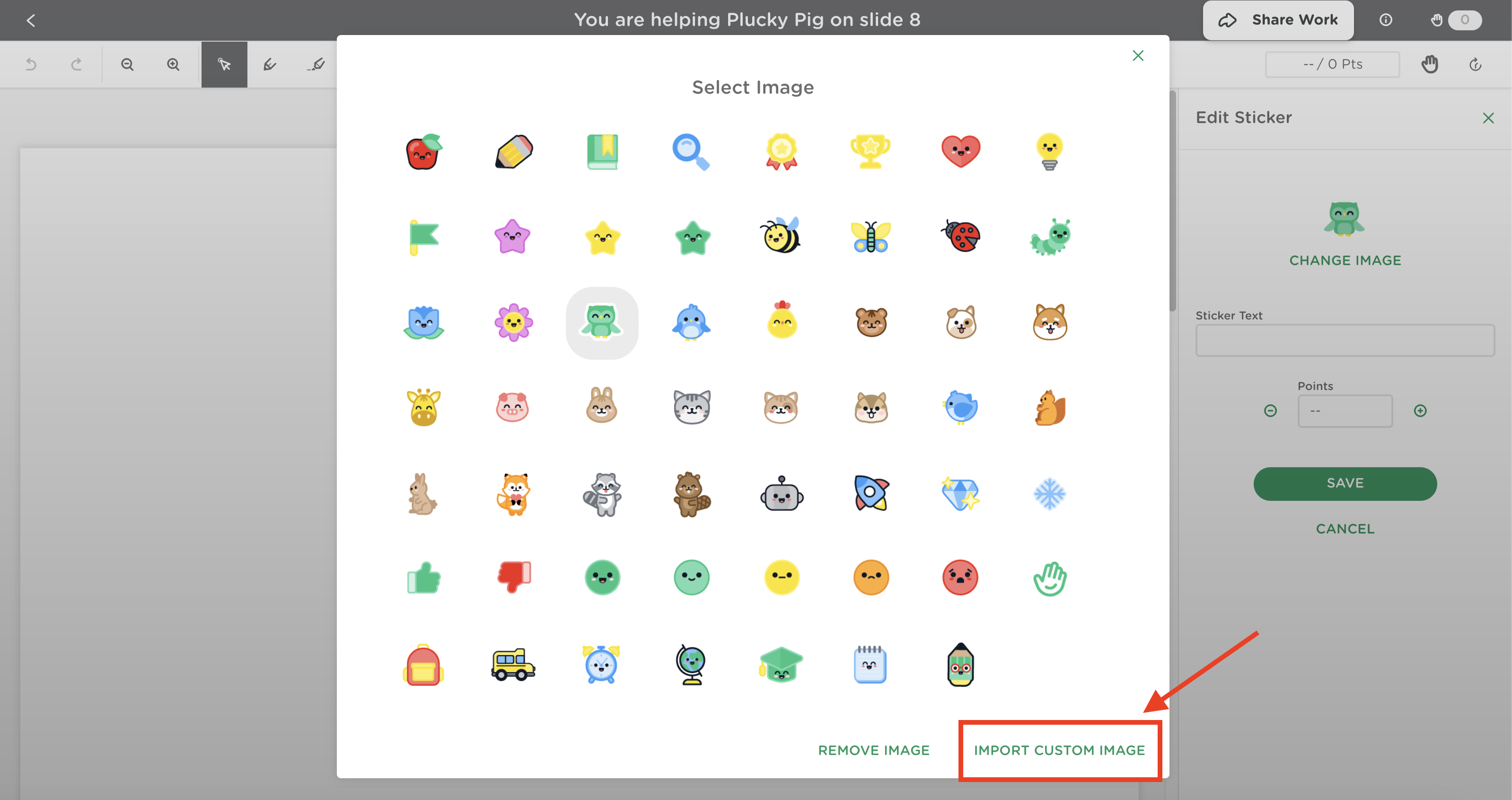Viewport: 1512px width, 800px height.
Task: Click the raised hand counter
Action: [x=1455, y=20]
